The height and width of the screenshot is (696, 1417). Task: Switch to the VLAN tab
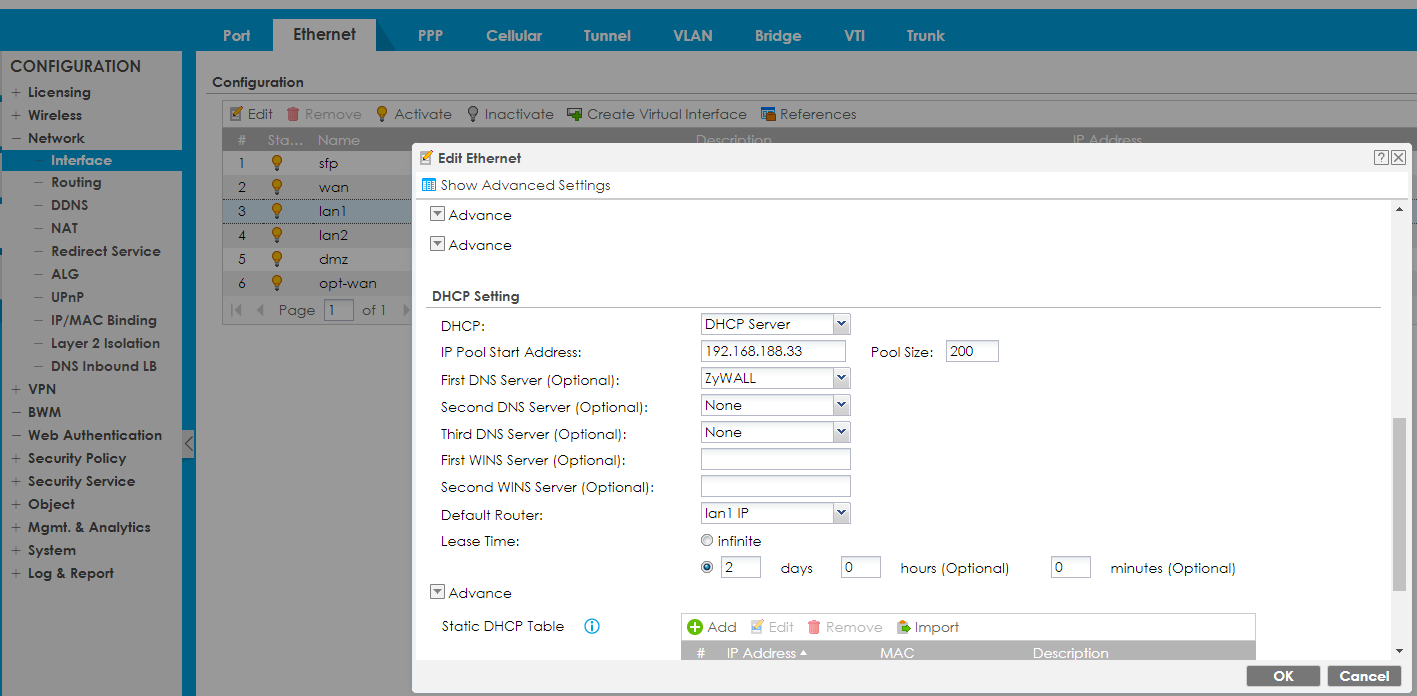click(x=692, y=35)
